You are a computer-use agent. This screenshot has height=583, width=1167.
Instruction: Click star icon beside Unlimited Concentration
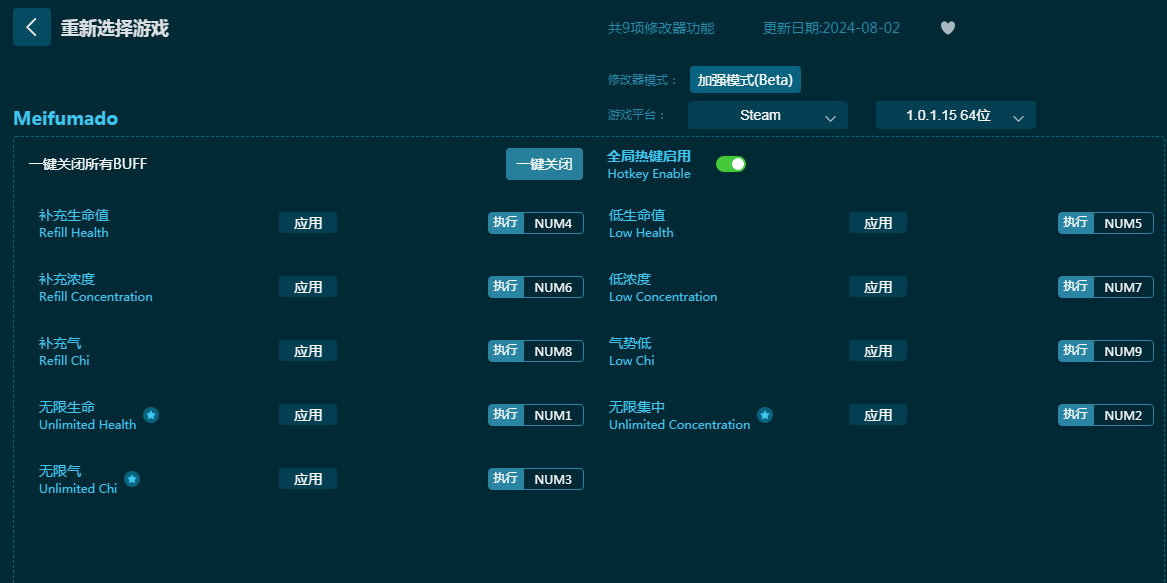tap(765, 415)
